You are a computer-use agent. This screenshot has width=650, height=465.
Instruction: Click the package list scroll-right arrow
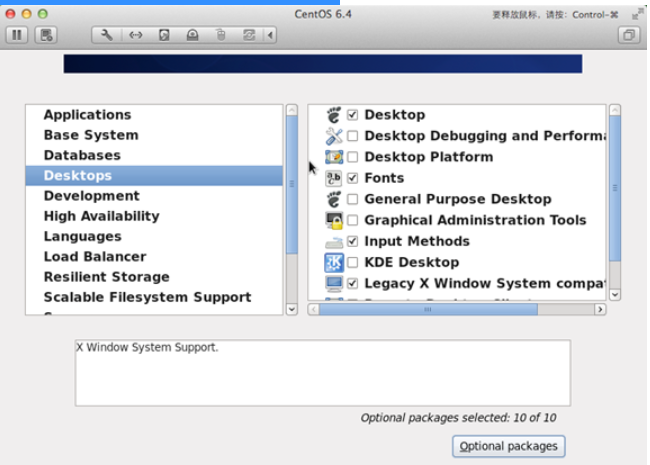600,309
